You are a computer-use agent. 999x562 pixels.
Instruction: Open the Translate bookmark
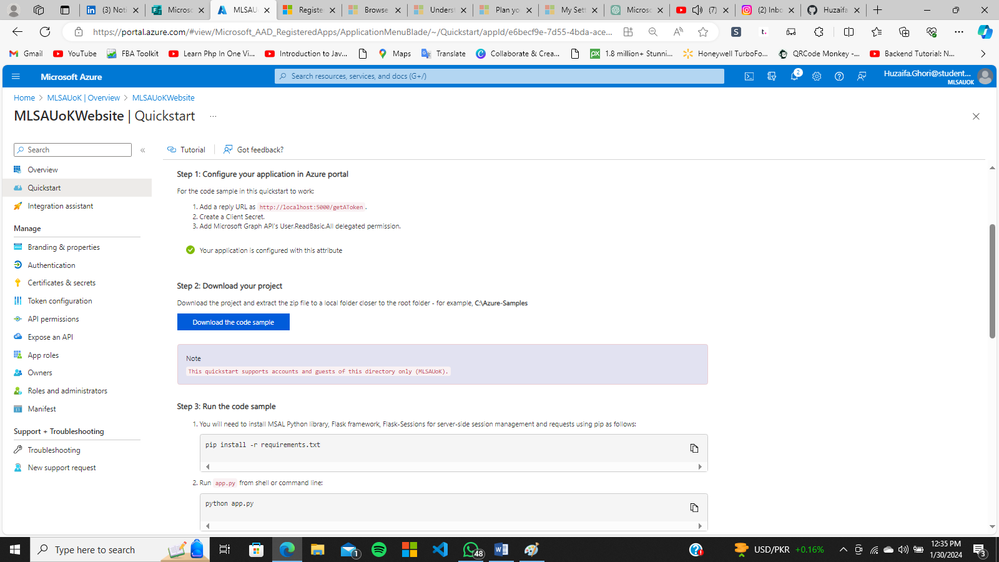coord(443,54)
